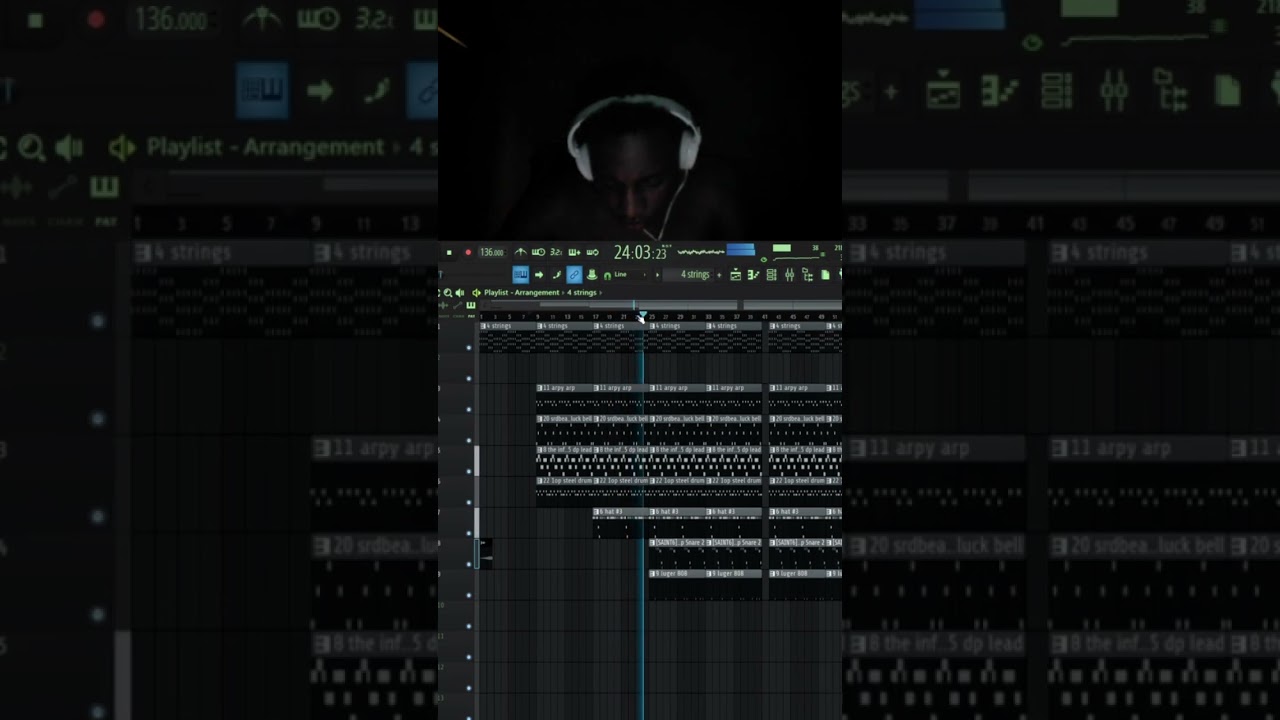Select the 4 strings clip at bar 1
Screen dimensions: 1280x720
coord(508,337)
